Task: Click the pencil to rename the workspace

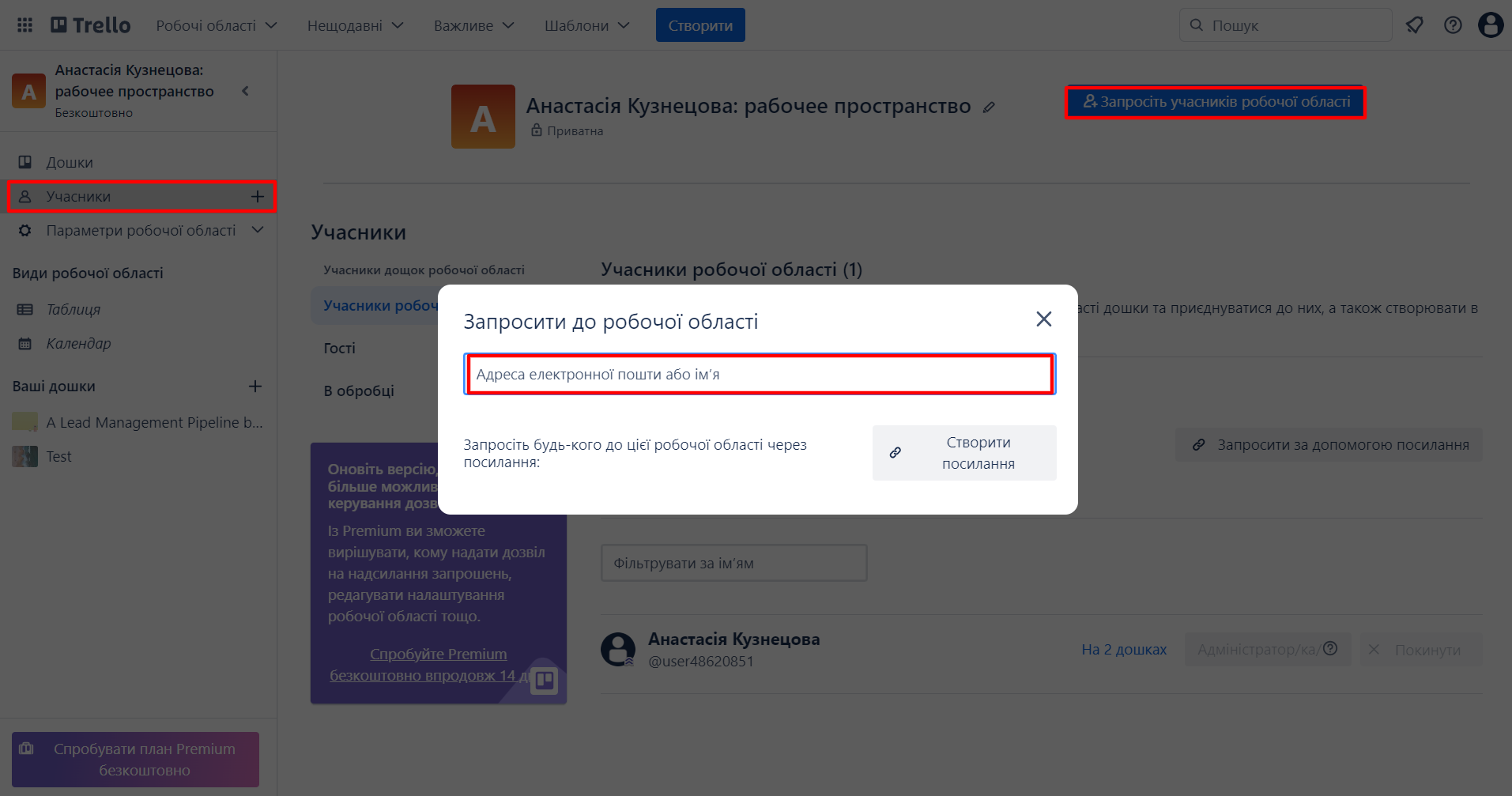Action: pos(990,106)
